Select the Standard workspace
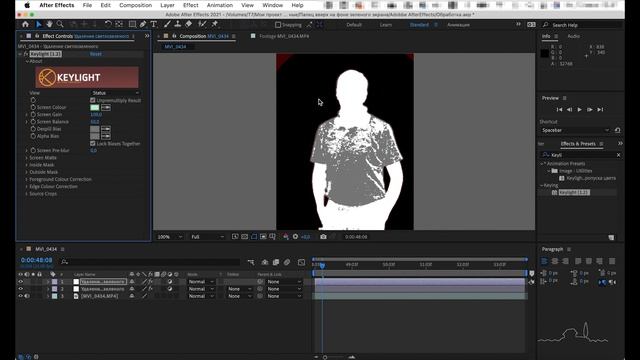Image resolution: width=640 pixels, height=360 pixels. [419, 25]
